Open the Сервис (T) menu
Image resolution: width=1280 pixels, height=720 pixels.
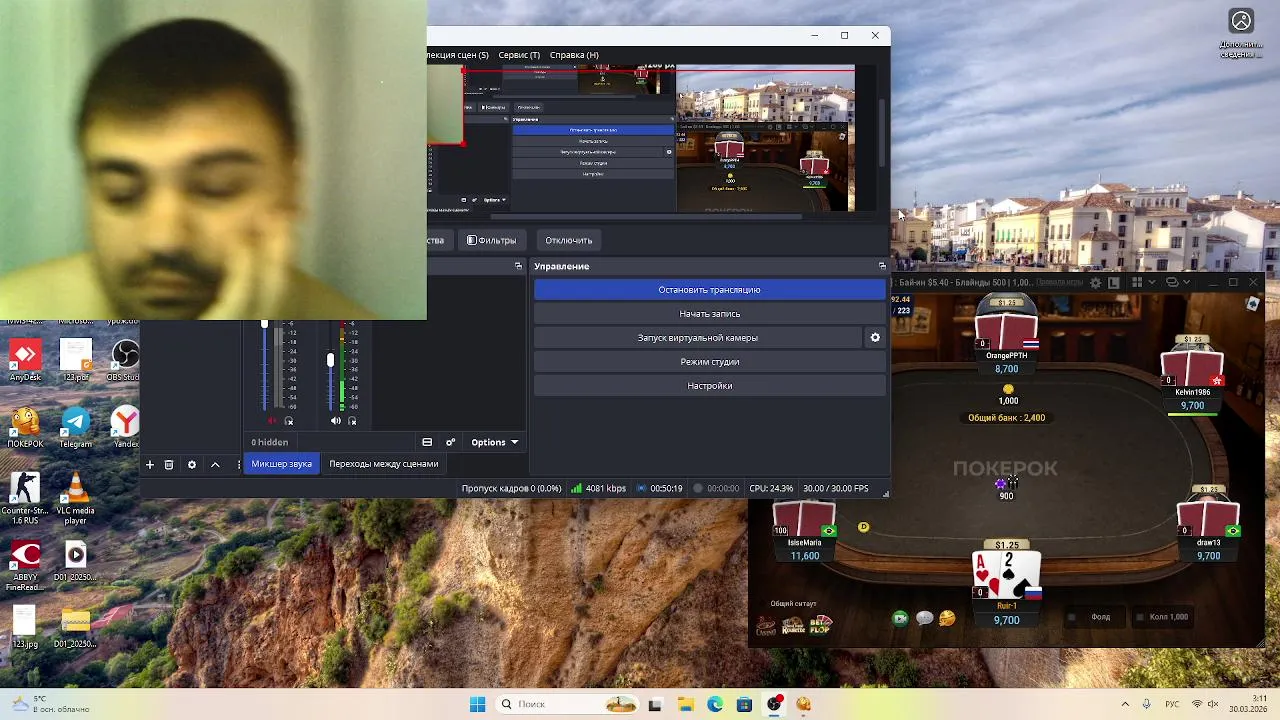519,55
